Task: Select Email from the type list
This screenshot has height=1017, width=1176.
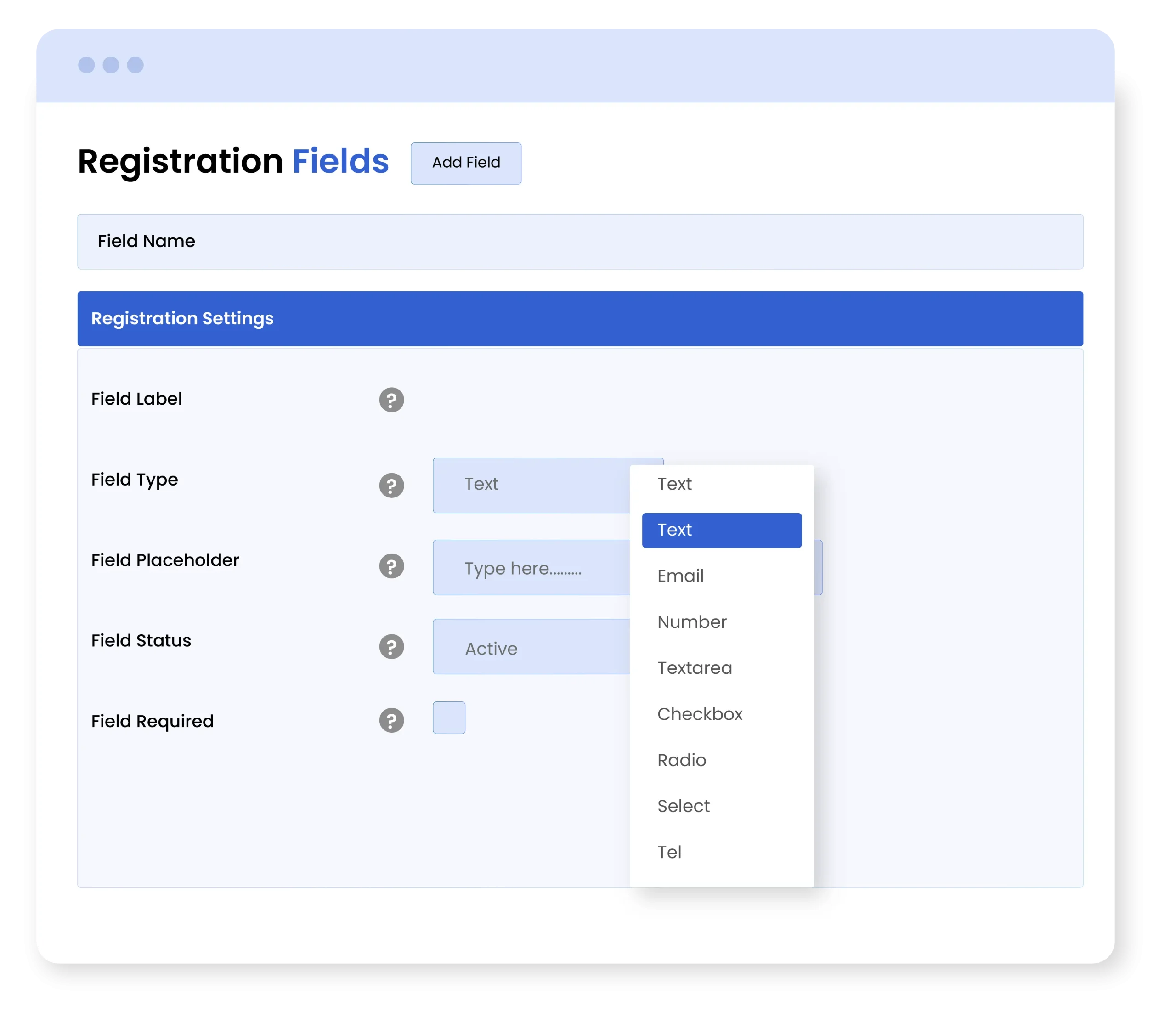Action: coord(680,576)
